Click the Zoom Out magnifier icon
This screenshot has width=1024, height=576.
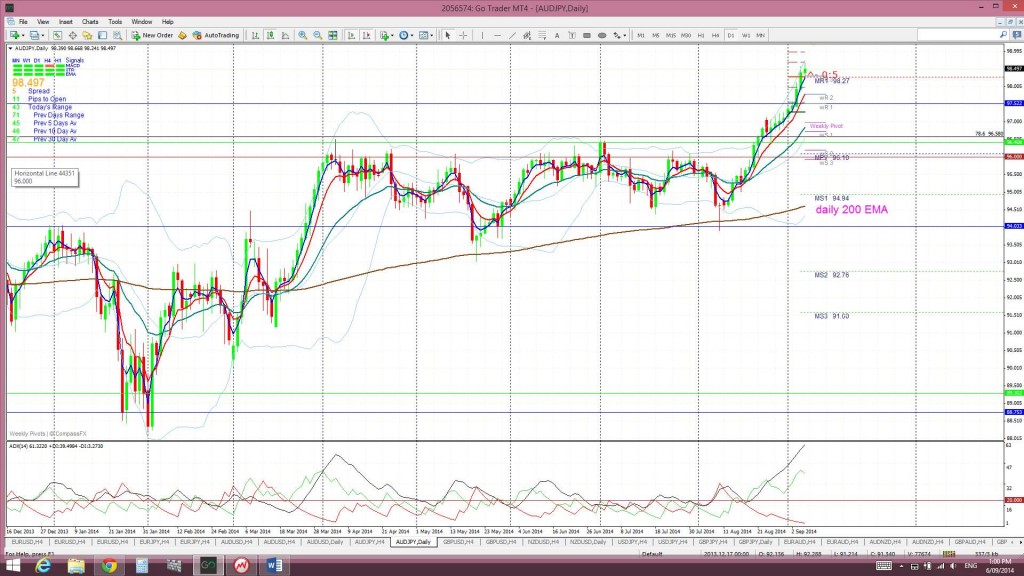click(x=319, y=35)
